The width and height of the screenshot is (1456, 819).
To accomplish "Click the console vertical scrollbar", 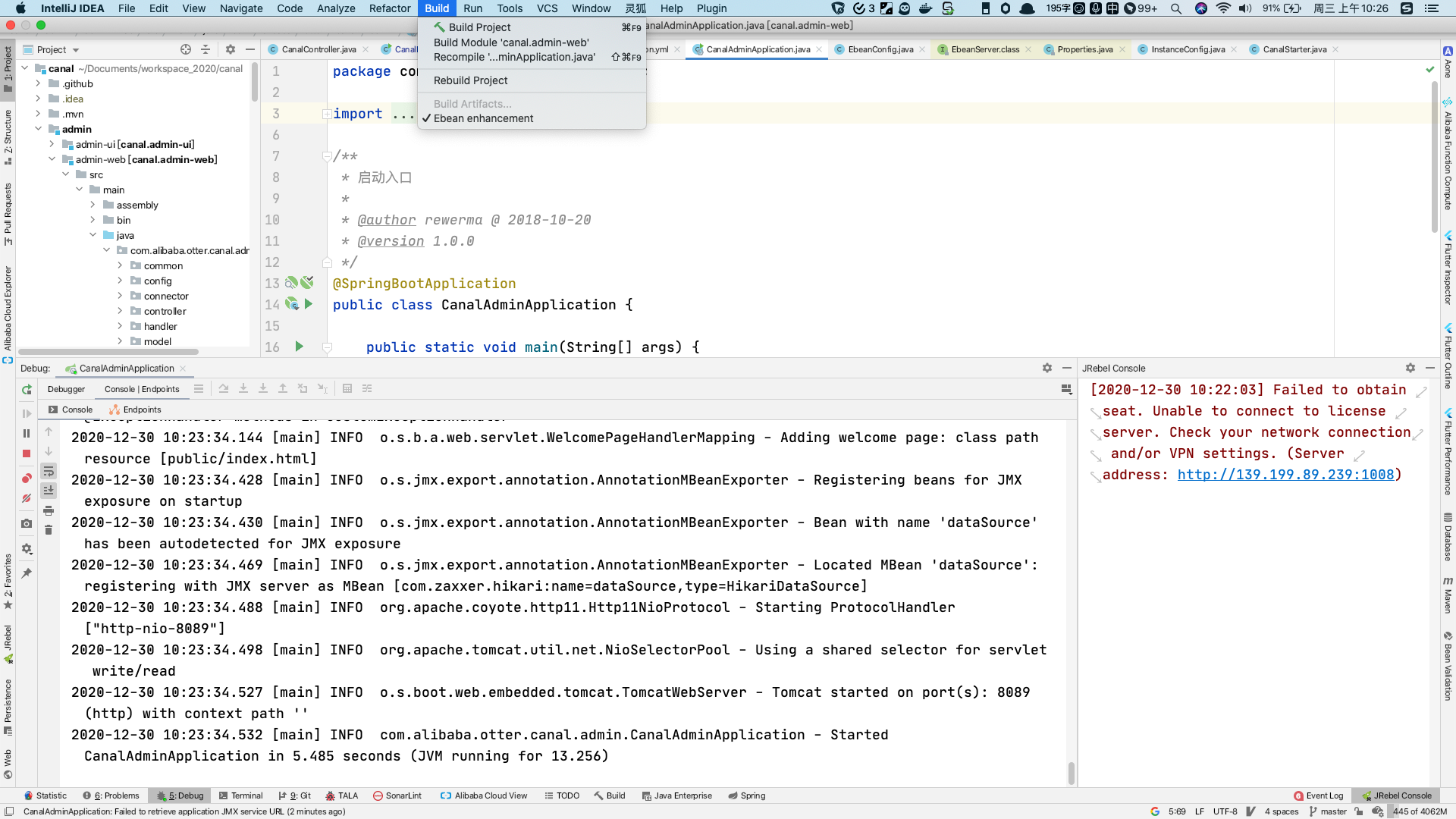I will (1071, 773).
